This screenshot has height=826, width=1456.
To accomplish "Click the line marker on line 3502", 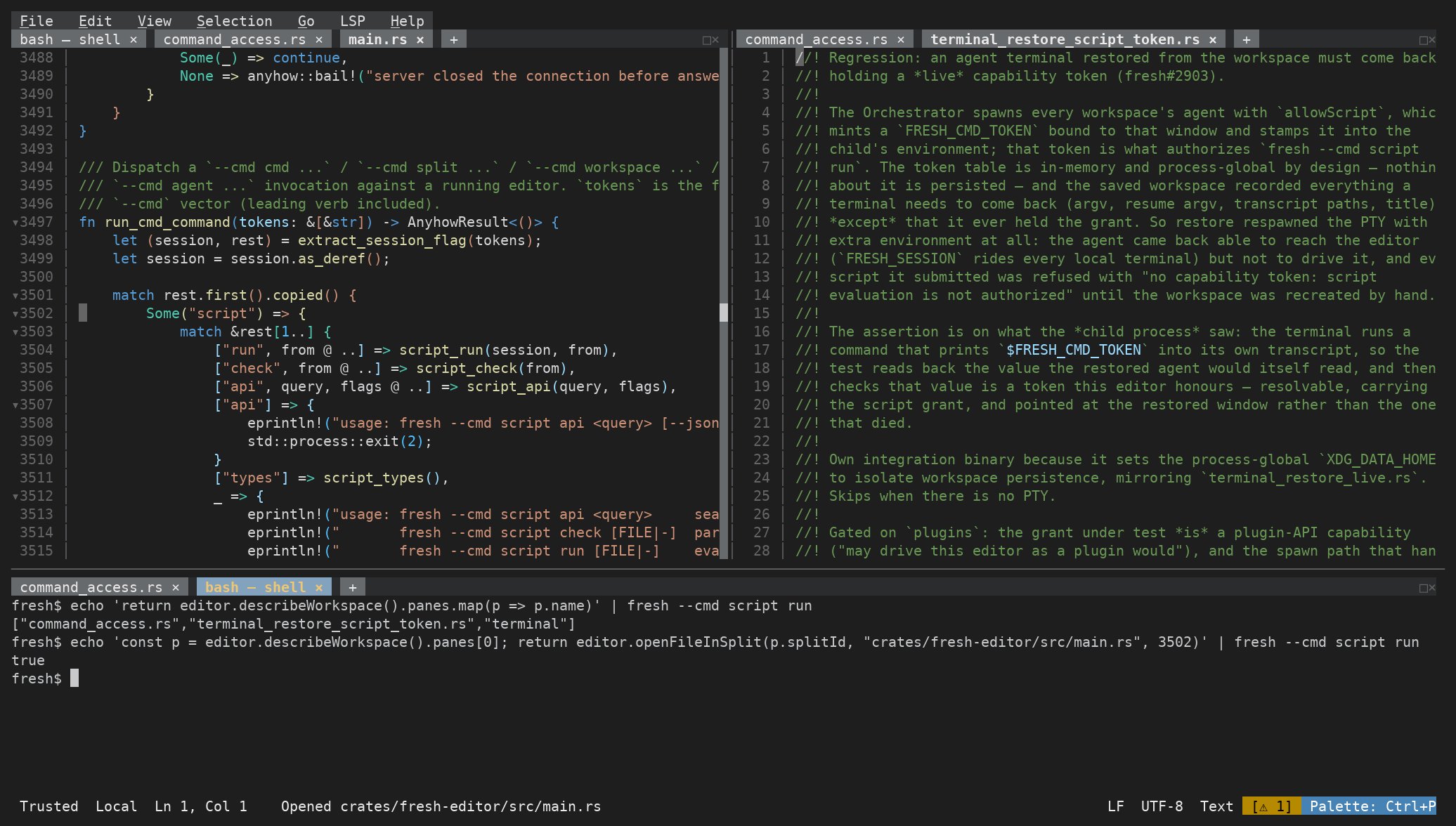I will pyautogui.click(x=83, y=313).
